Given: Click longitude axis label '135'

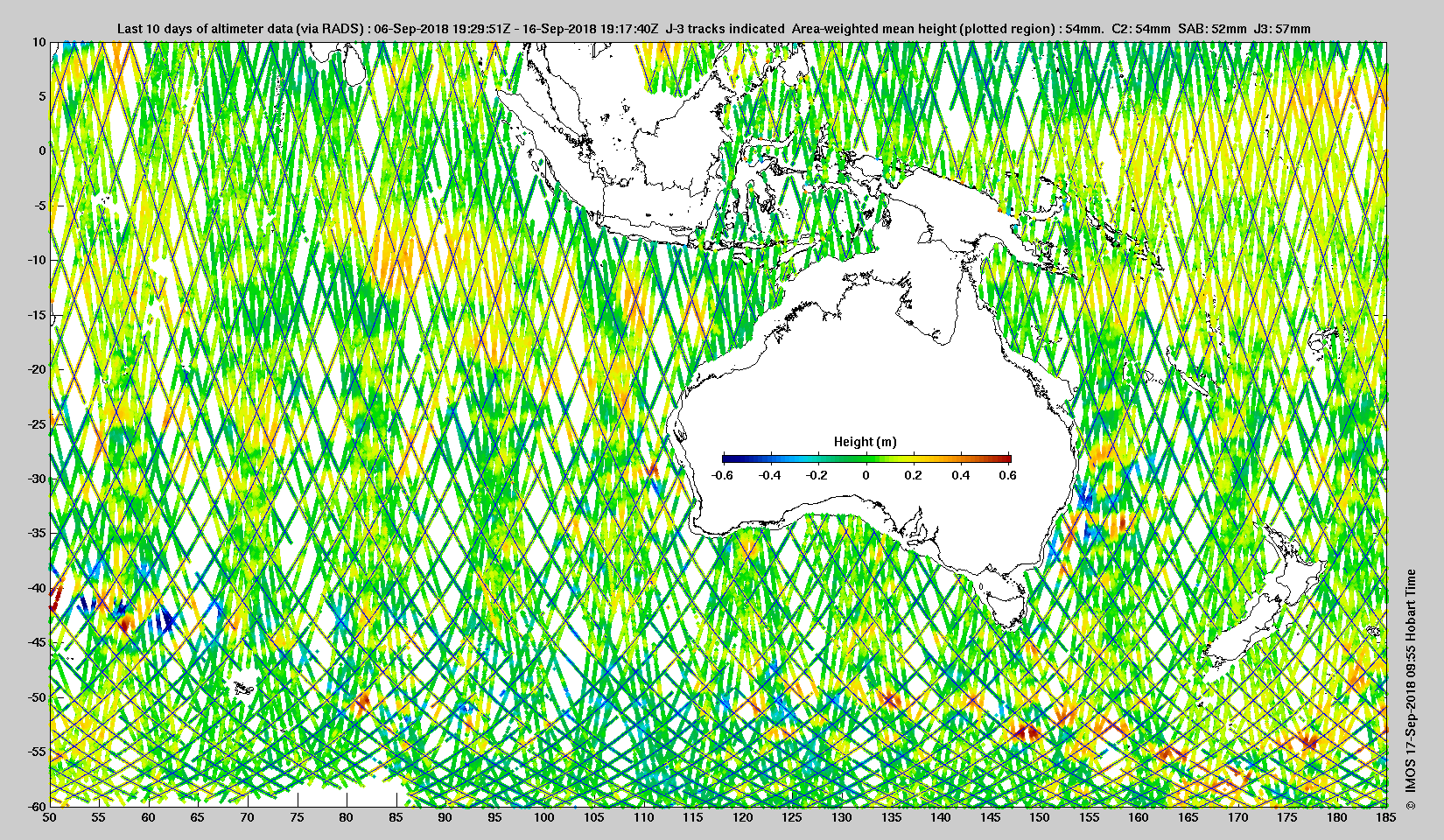Looking at the screenshot, I should point(892,817).
